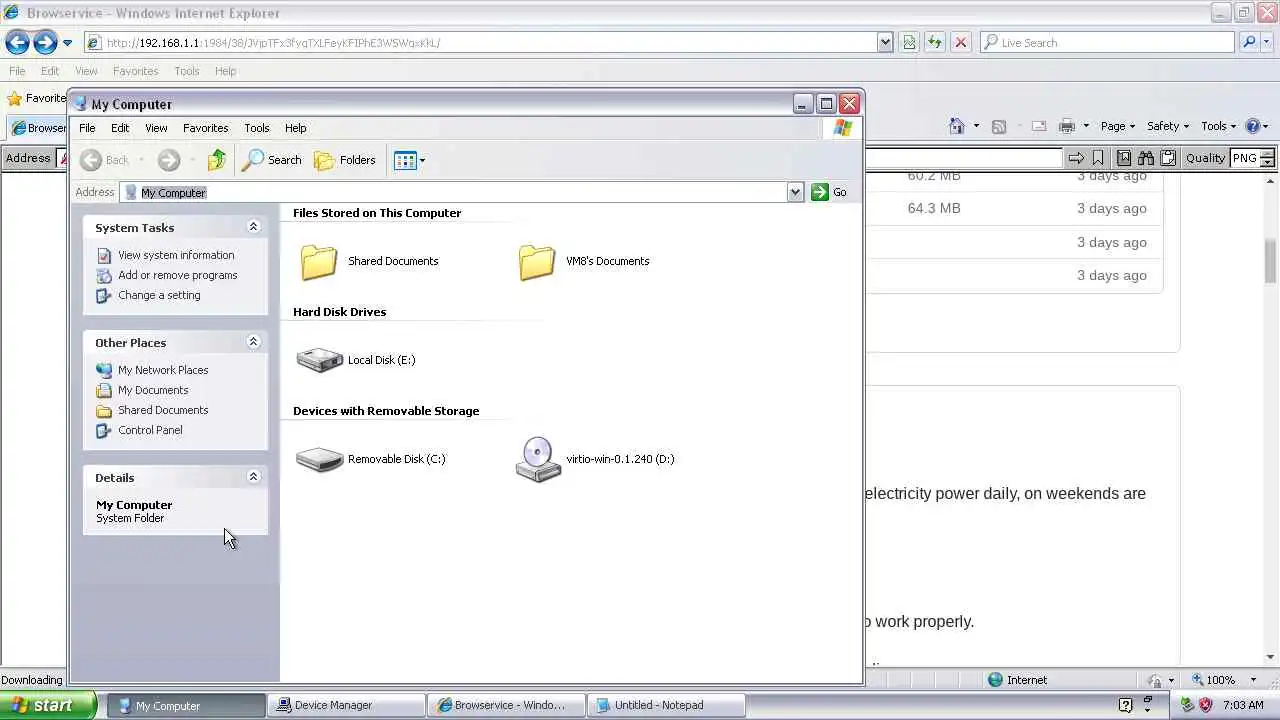Image resolution: width=1280 pixels, height=720 pixels.
Task: Click the Browservice Quality PNG stepper
Action: point(1268,158)
